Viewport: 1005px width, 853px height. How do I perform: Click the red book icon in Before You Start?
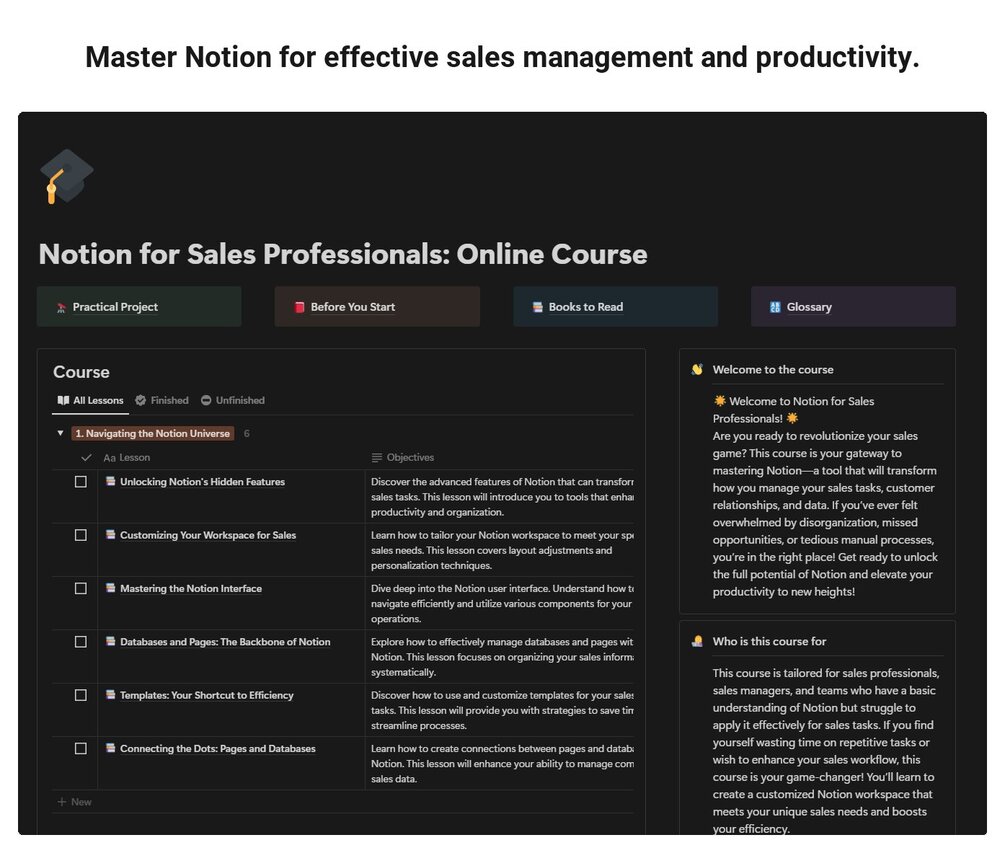299,307
